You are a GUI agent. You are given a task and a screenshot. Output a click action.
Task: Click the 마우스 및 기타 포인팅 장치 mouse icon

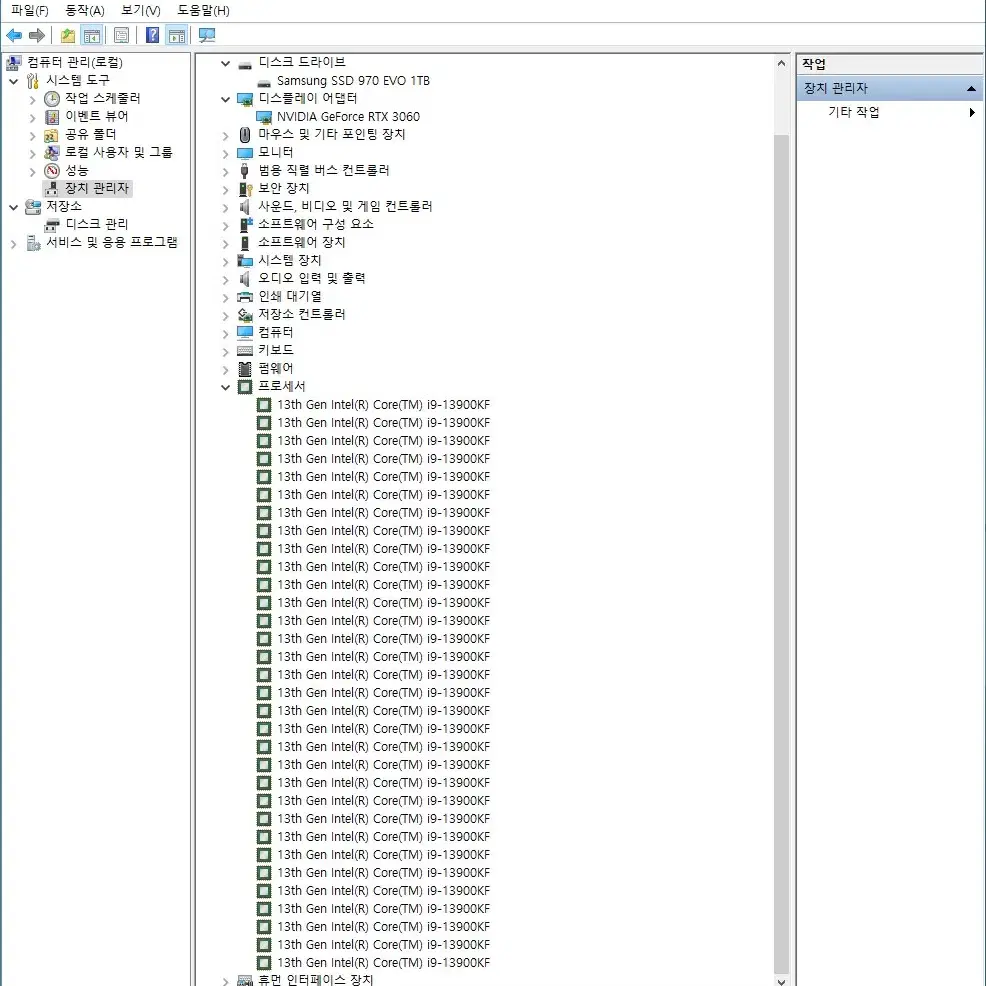coord(245,135)
